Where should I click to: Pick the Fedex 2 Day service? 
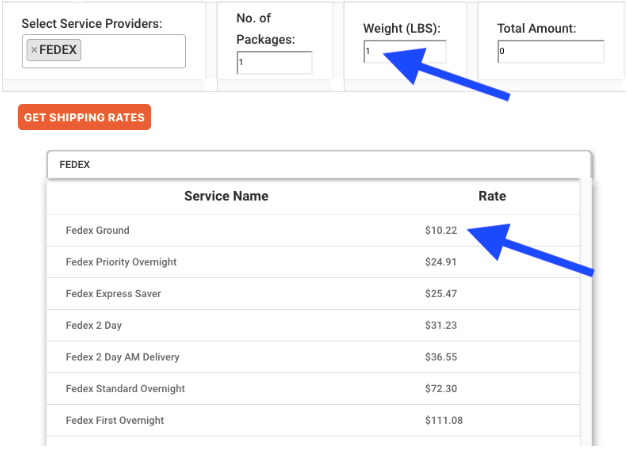313,325
